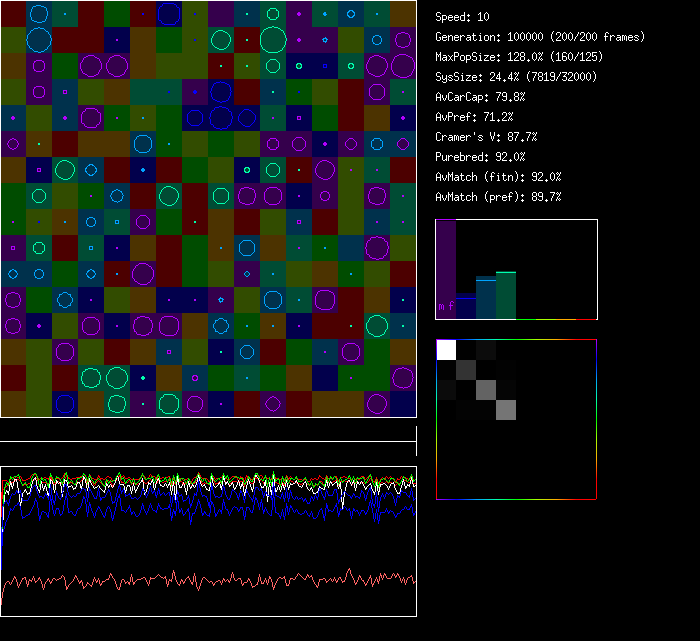Click the Speed: 10 readout
Image resolution: width=700 pixels, height=641 pixels.
click(x=463, y=17)
